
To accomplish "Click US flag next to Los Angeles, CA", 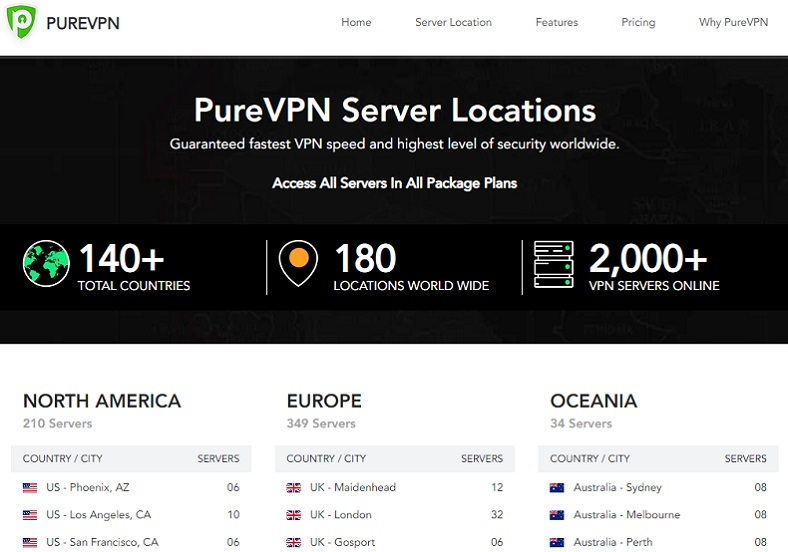I will (x=30, y=515).
